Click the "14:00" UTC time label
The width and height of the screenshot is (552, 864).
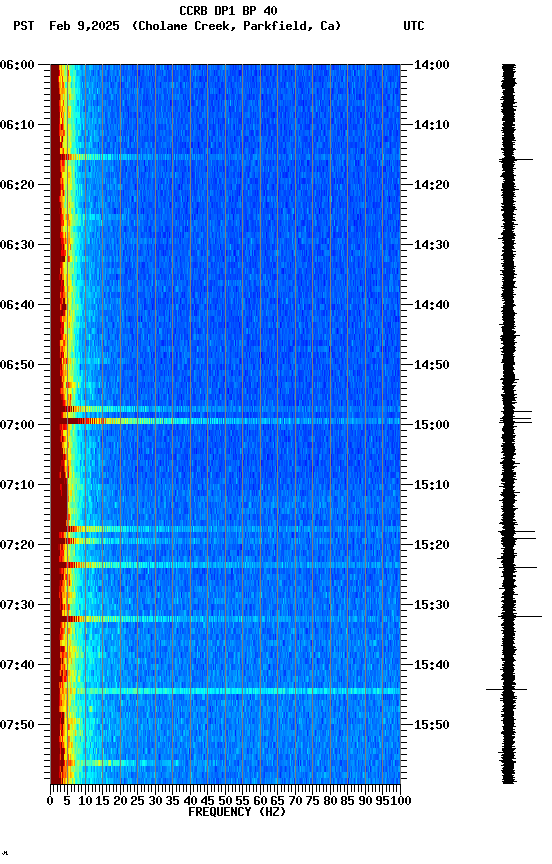coord(432,65)
